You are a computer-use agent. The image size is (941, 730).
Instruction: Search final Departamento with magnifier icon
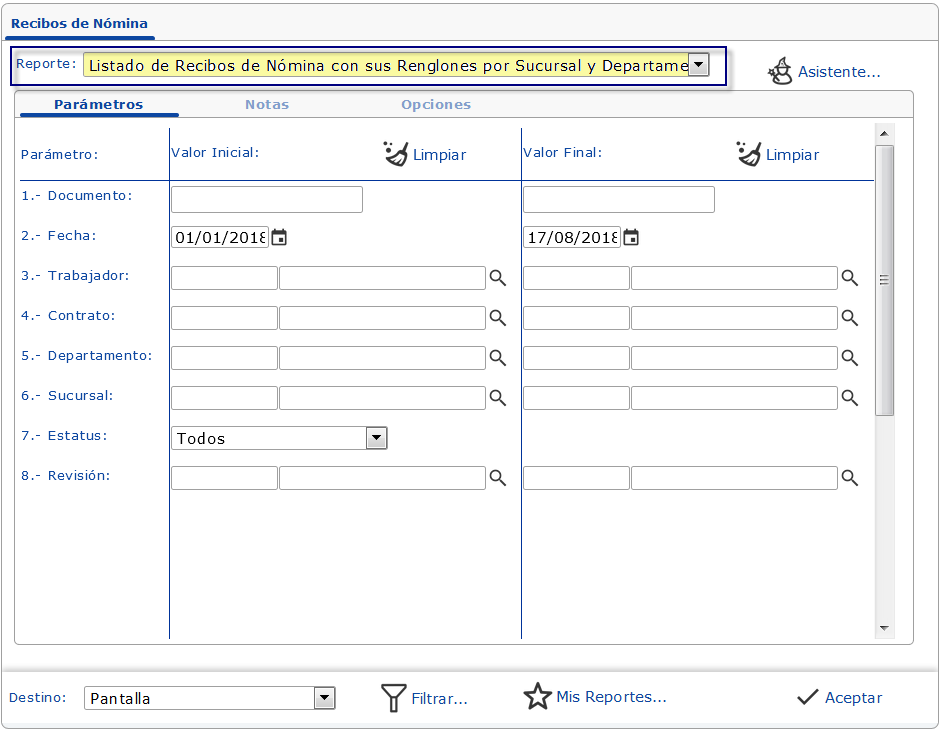pyautogui.click(x=850, y=358)
